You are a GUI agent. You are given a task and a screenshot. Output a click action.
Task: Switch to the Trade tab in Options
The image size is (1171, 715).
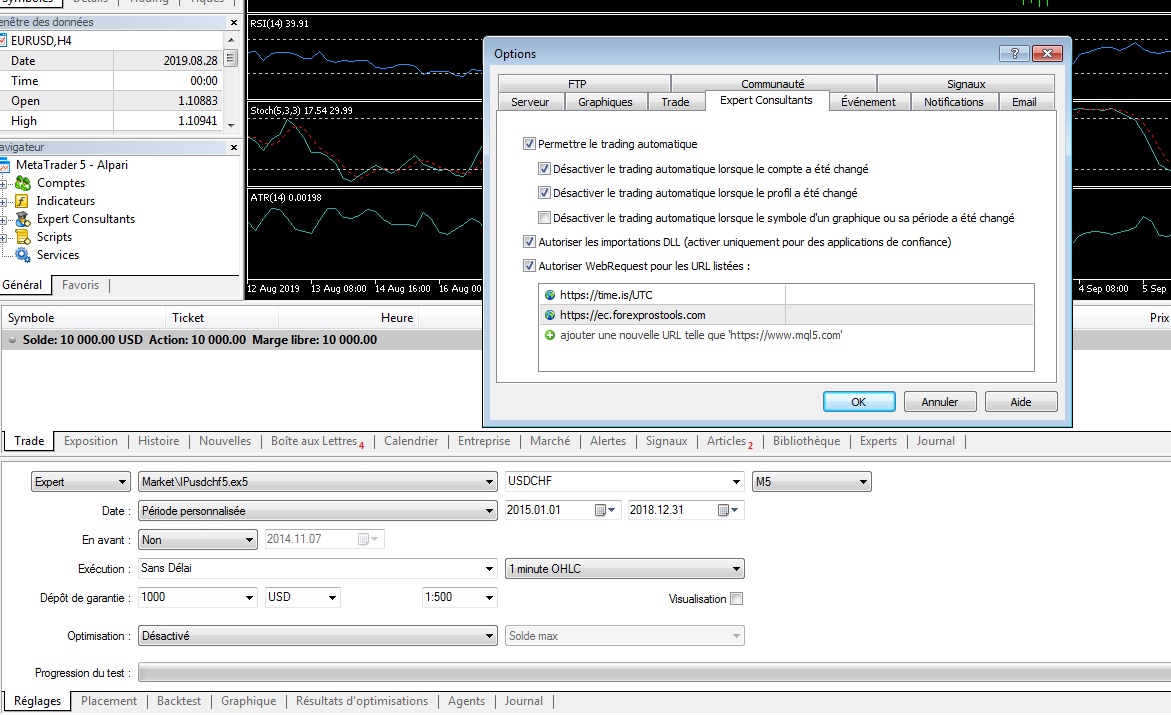(x=675, y=102)
